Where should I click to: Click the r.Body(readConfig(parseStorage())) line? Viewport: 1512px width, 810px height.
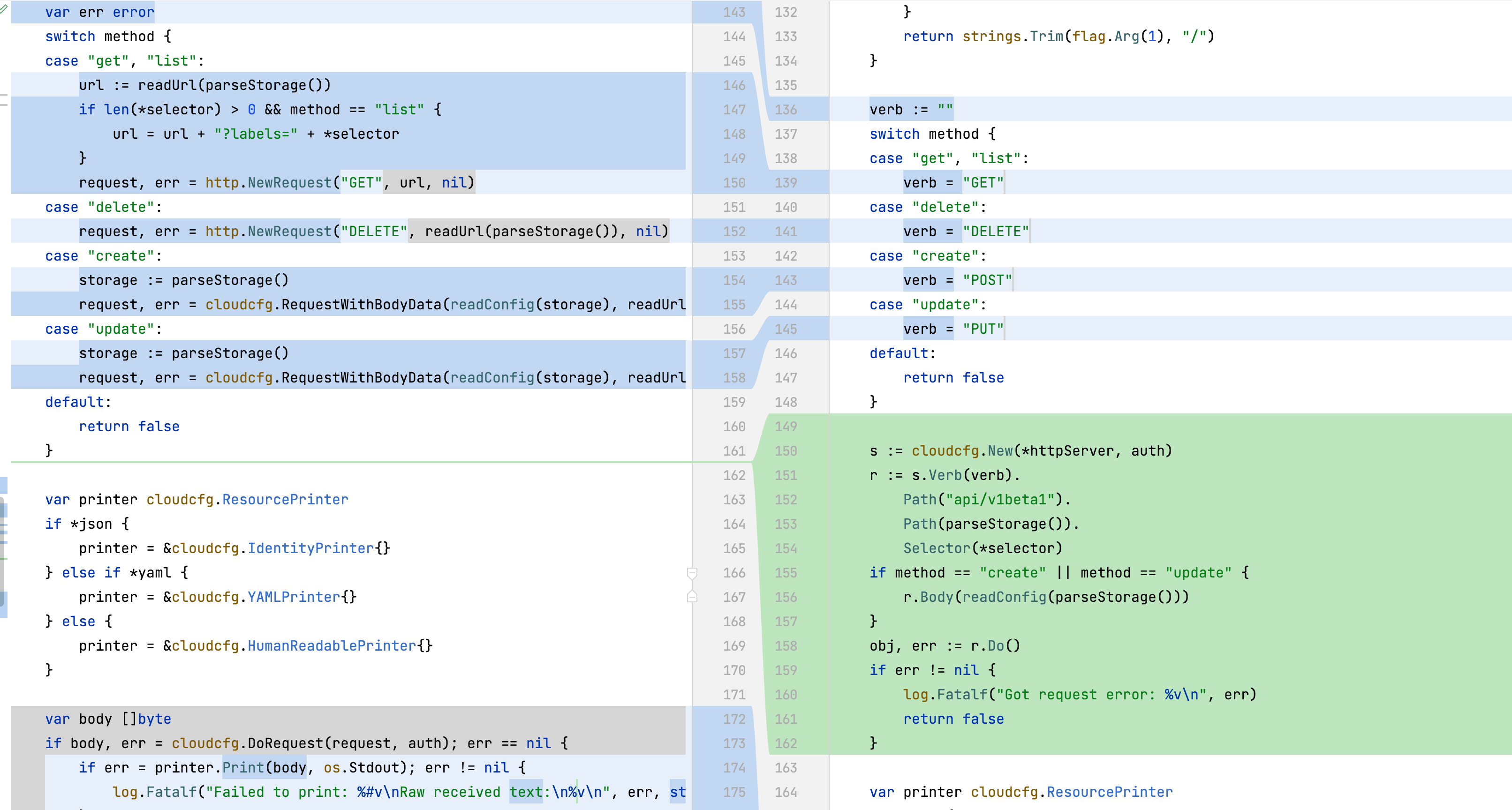(x=1045, y=597)
